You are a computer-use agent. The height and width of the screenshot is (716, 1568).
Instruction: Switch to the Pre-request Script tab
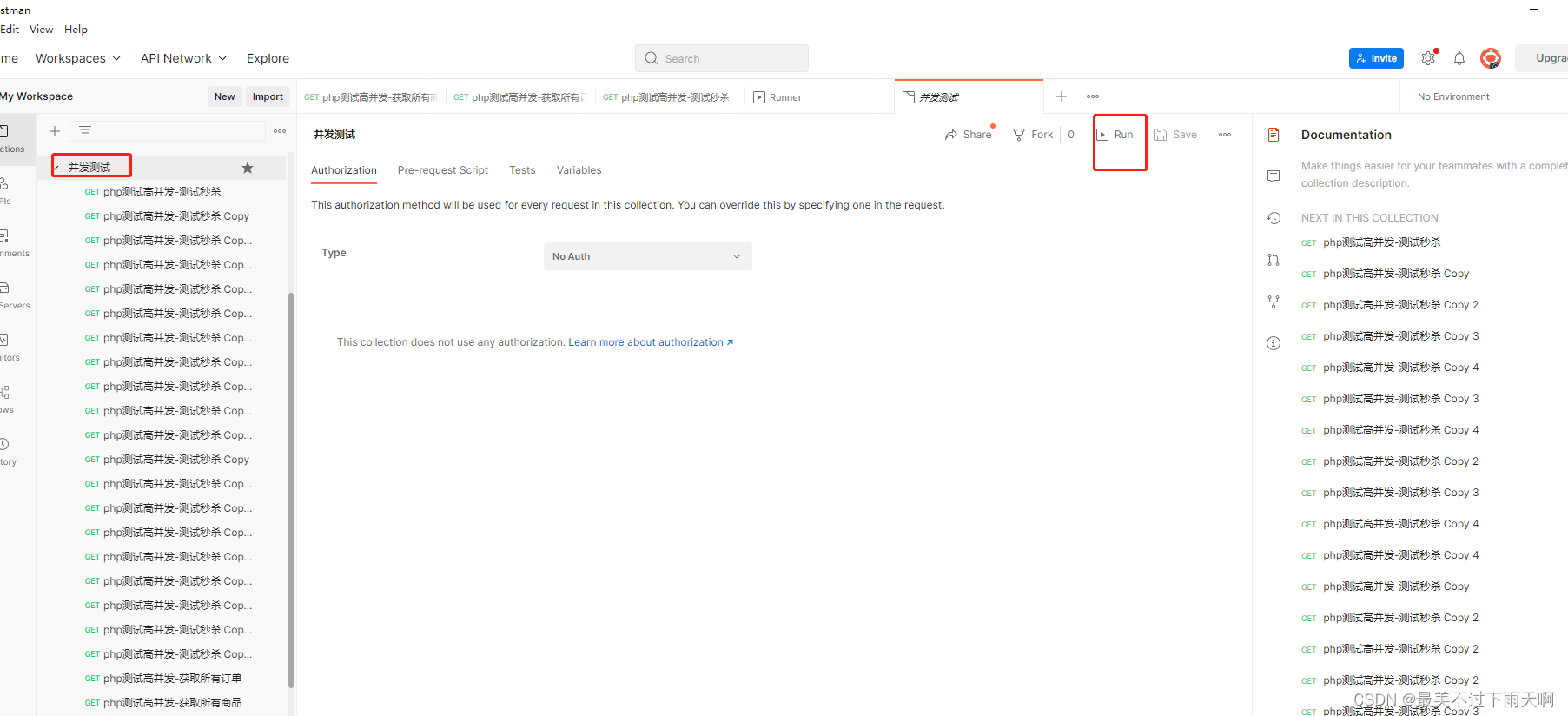[443, 170]
